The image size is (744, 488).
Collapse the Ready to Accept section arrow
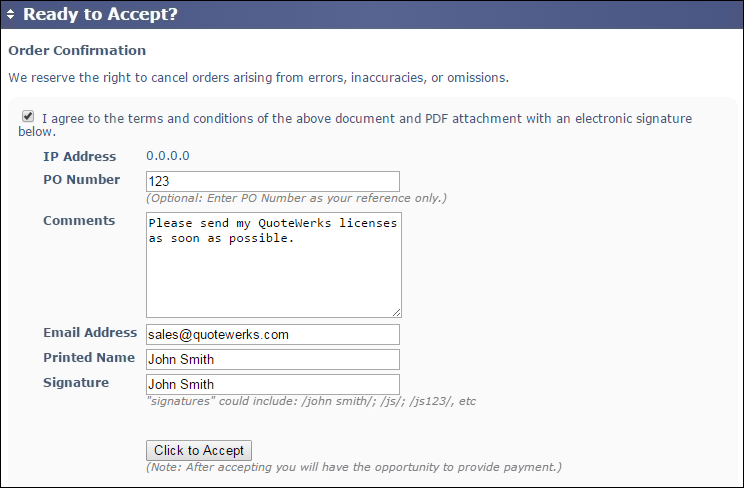(11, 15)
